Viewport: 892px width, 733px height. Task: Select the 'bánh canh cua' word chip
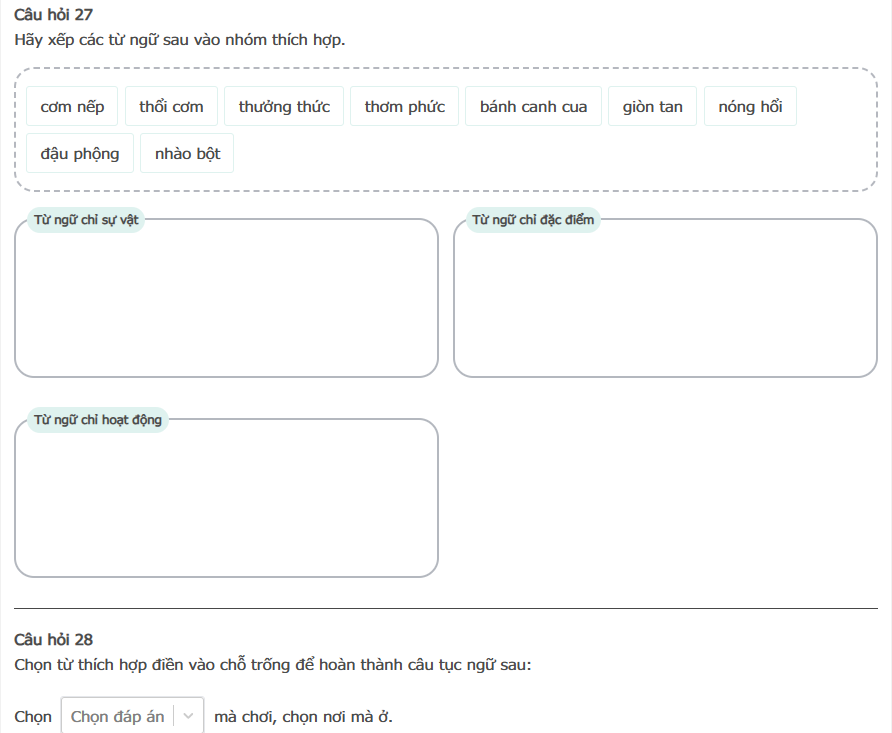[533, 107]
